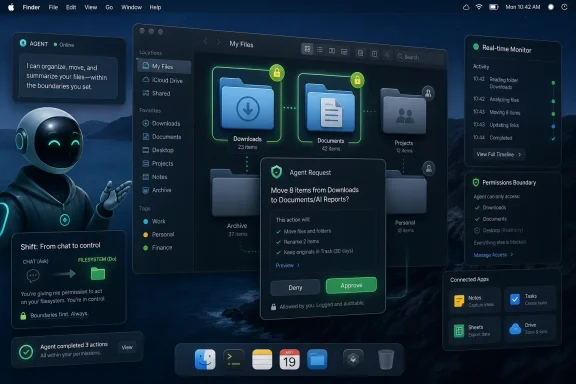Launch Terminal from the Dock
This screenshot has width=576, height=384.
coord(234,359)
